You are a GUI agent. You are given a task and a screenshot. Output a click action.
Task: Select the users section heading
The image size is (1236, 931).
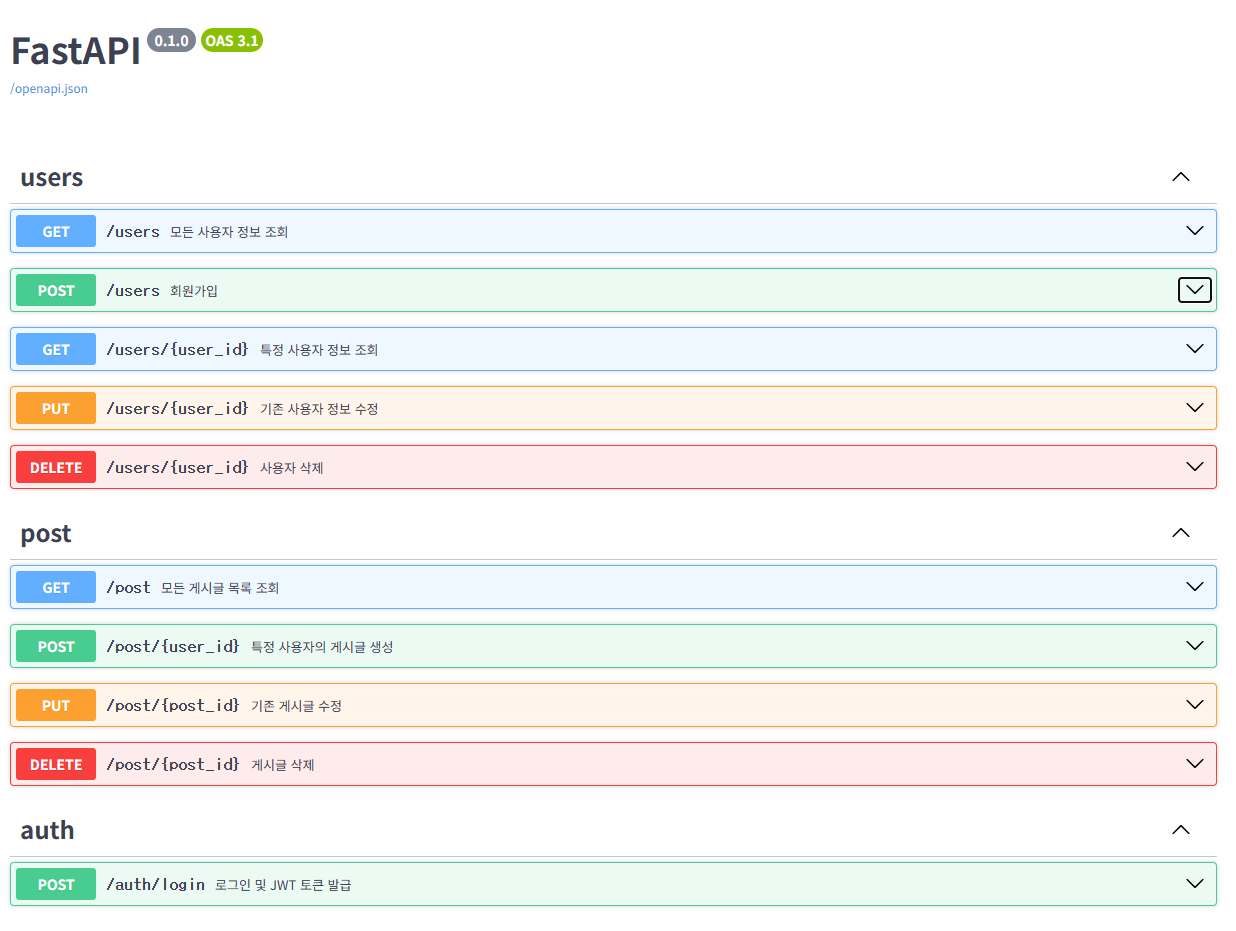52,178
